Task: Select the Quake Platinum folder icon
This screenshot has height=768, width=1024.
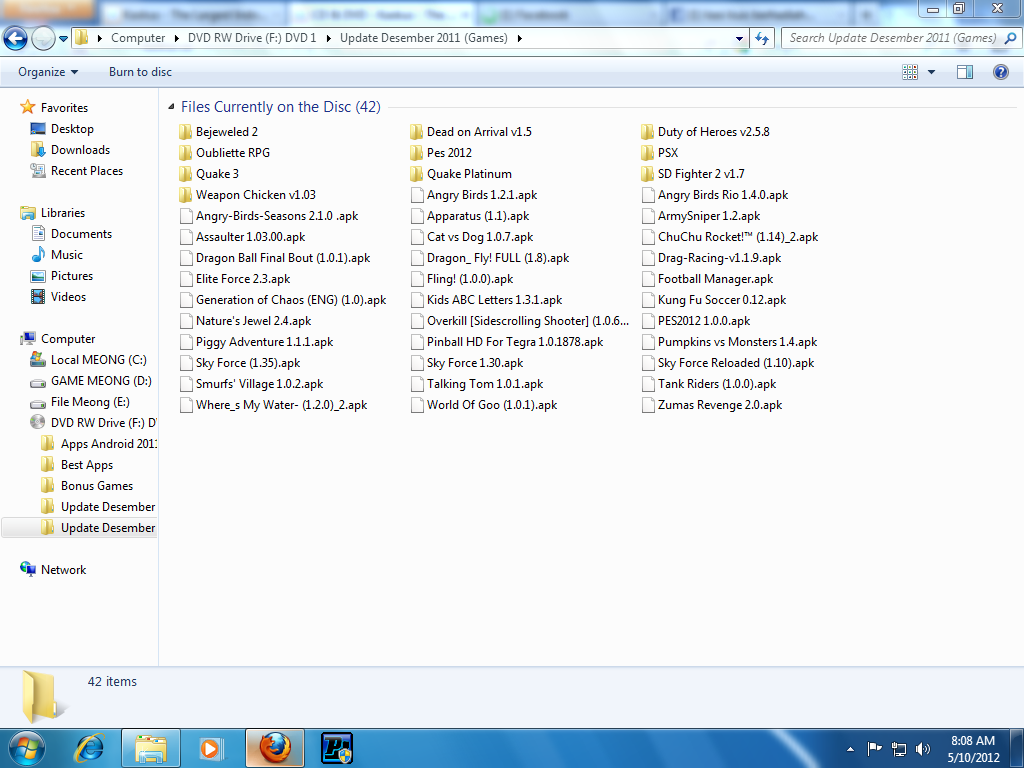Action: [x=417, y=174]
